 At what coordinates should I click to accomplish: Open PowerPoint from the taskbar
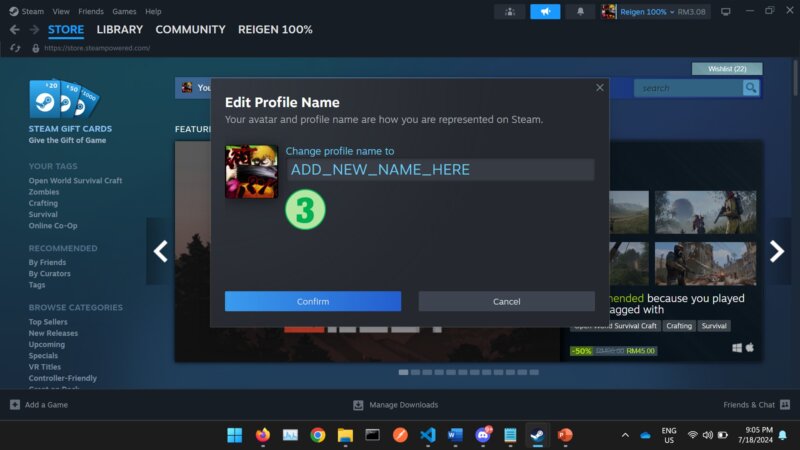565,435
